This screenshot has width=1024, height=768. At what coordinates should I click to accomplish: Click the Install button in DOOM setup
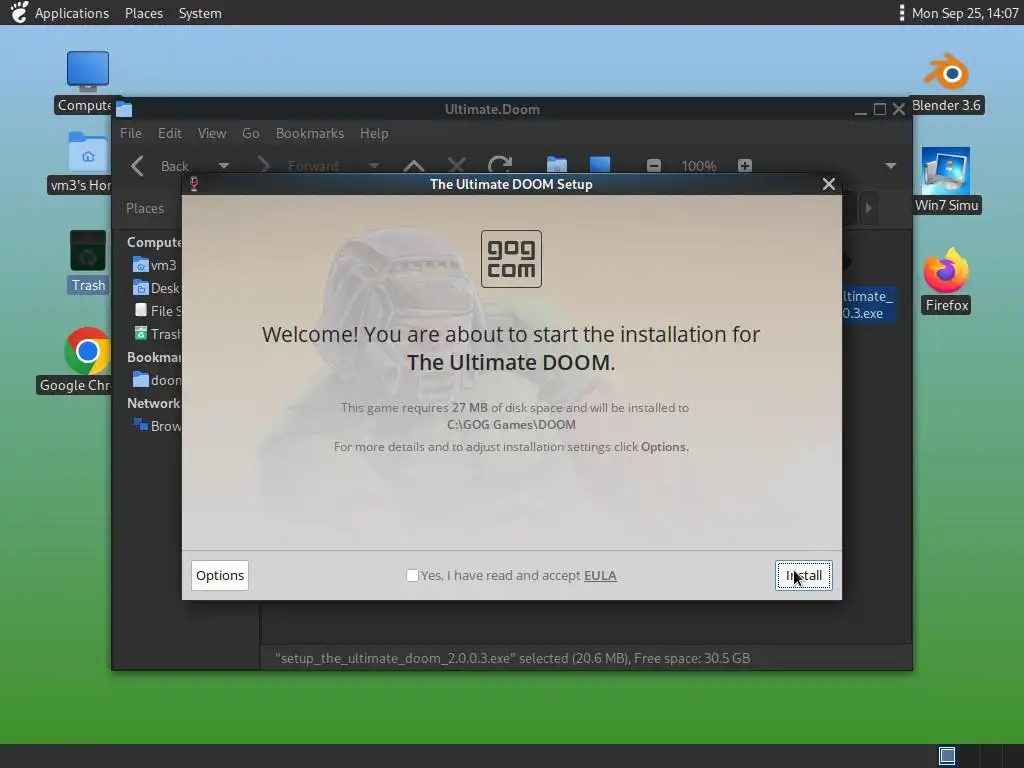coord(803,575)
